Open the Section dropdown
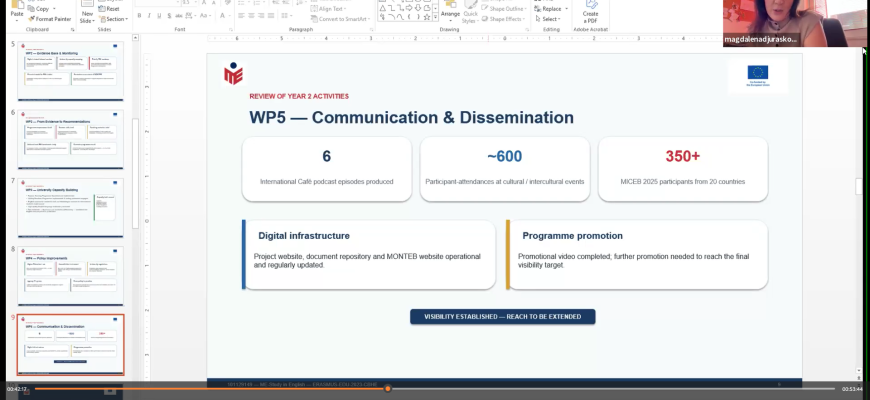 113,19
